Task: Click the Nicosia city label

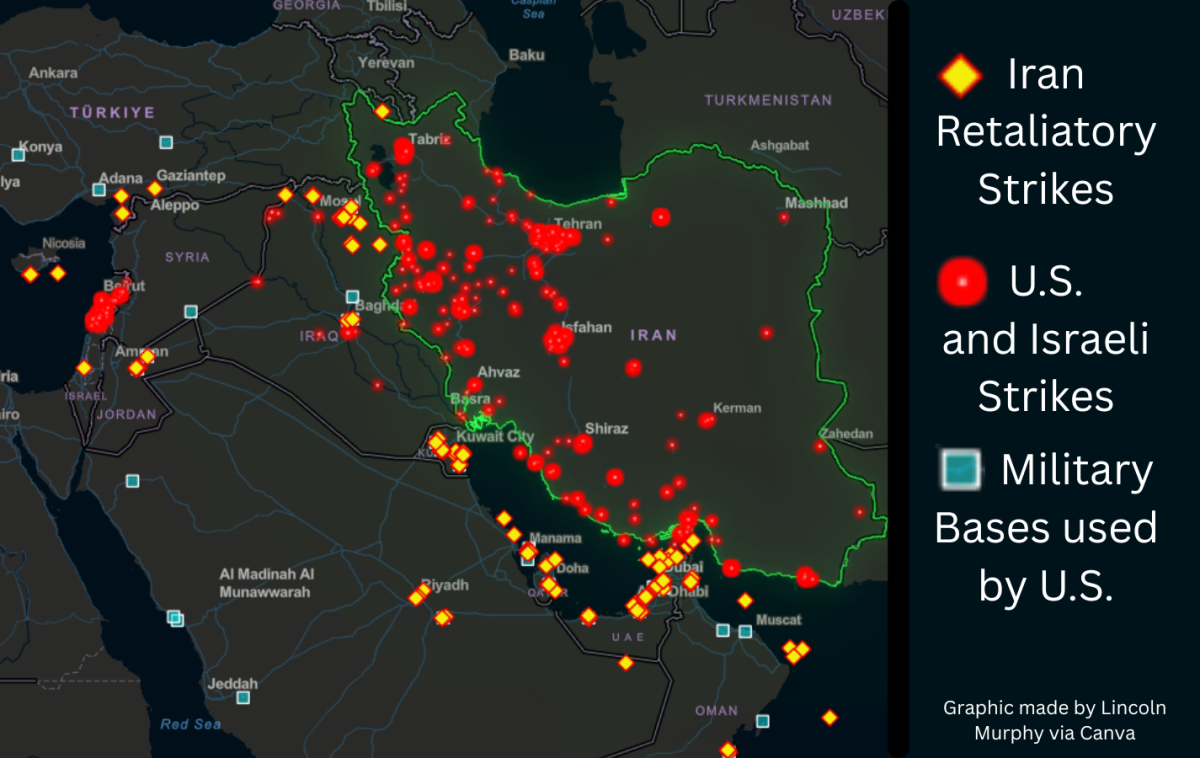Action: tap(64, 243)
